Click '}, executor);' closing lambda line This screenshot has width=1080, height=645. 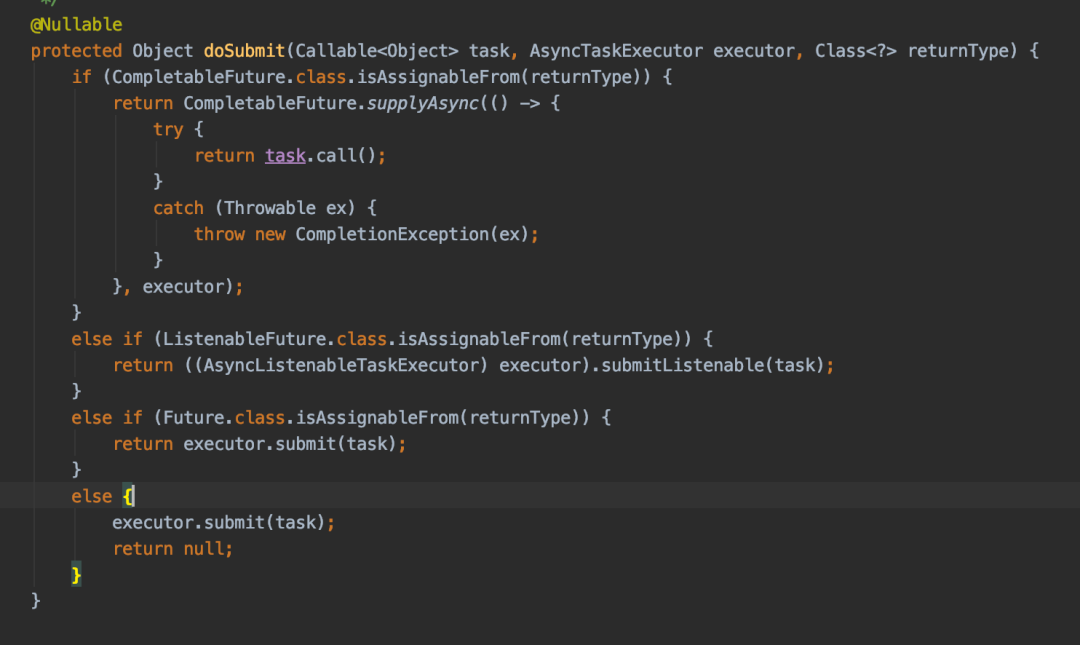pos(178,287)
